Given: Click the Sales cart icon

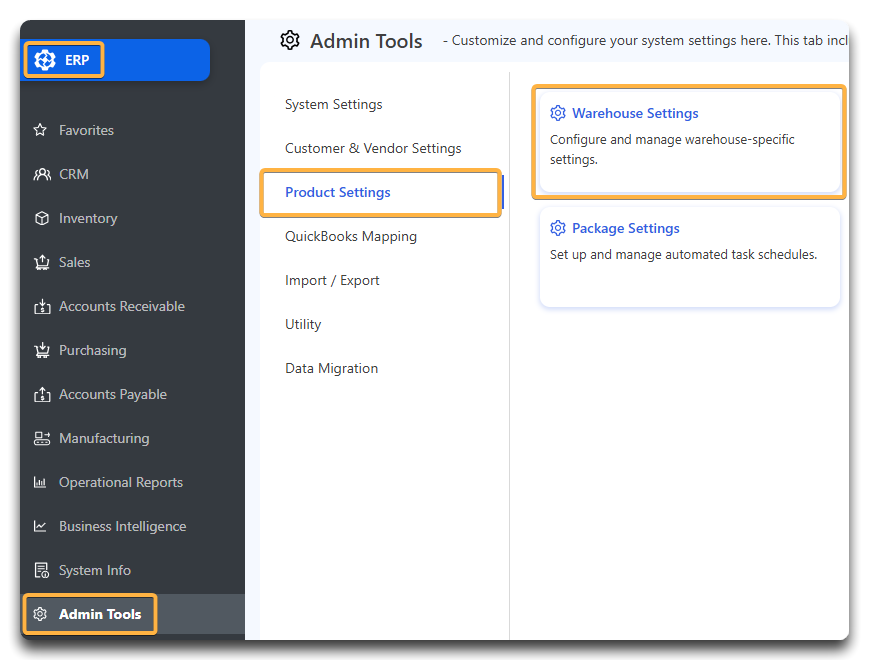Looking at the screenshot, I should click(x=42, y=262).
